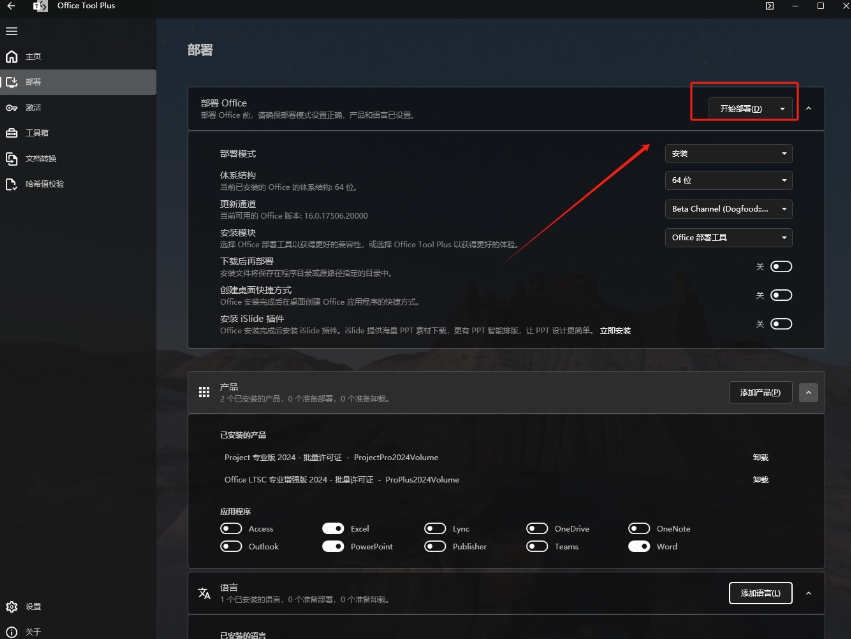
Task: Toggle the 创建桌面快捷方式 switch
Action: pyautogui.click(x=781, y=295)
